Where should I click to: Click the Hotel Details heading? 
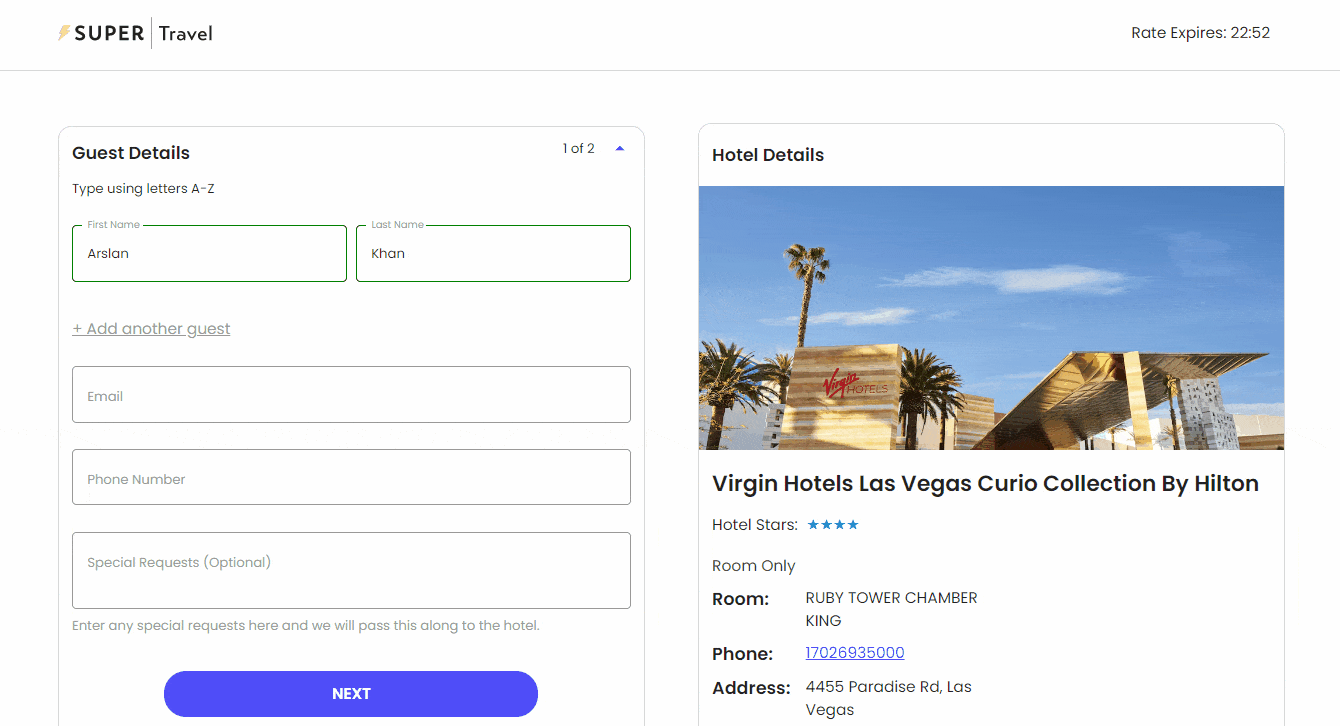pos(768,155)
